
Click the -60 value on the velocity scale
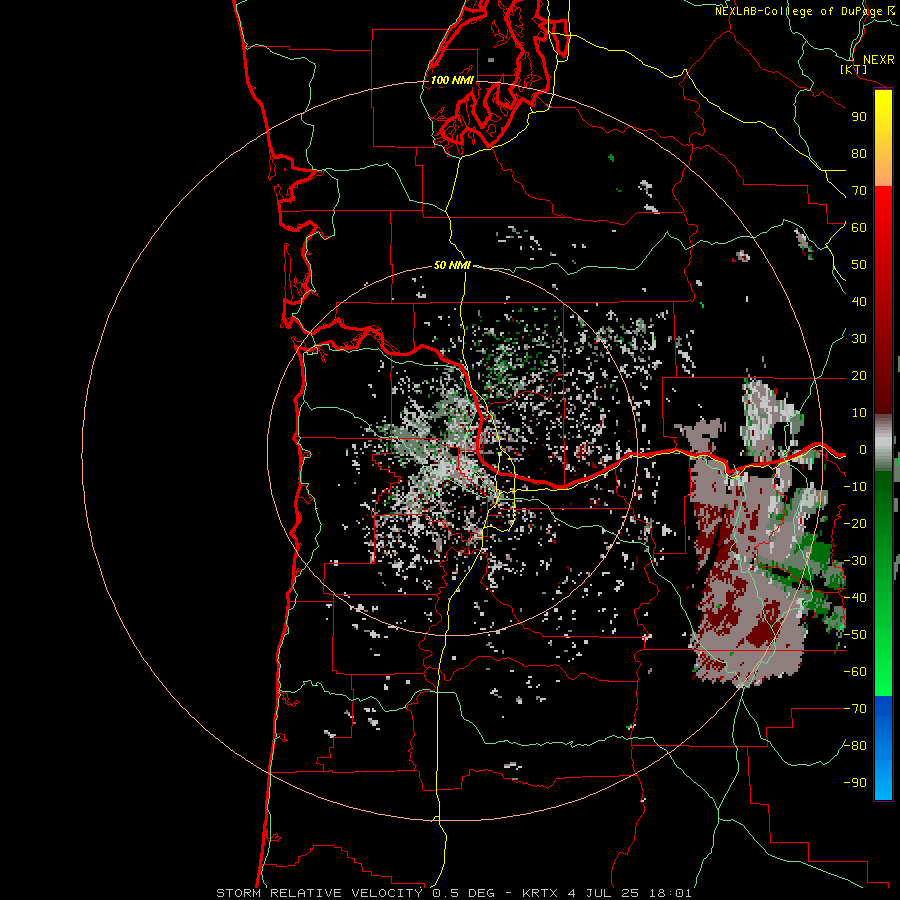855,672
